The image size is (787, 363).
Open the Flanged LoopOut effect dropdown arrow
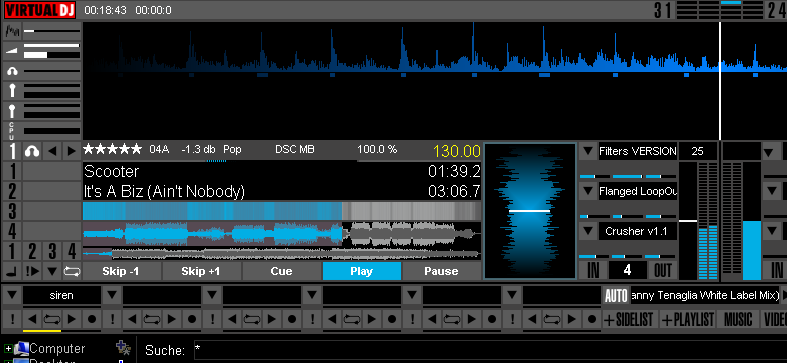[588, 191]
